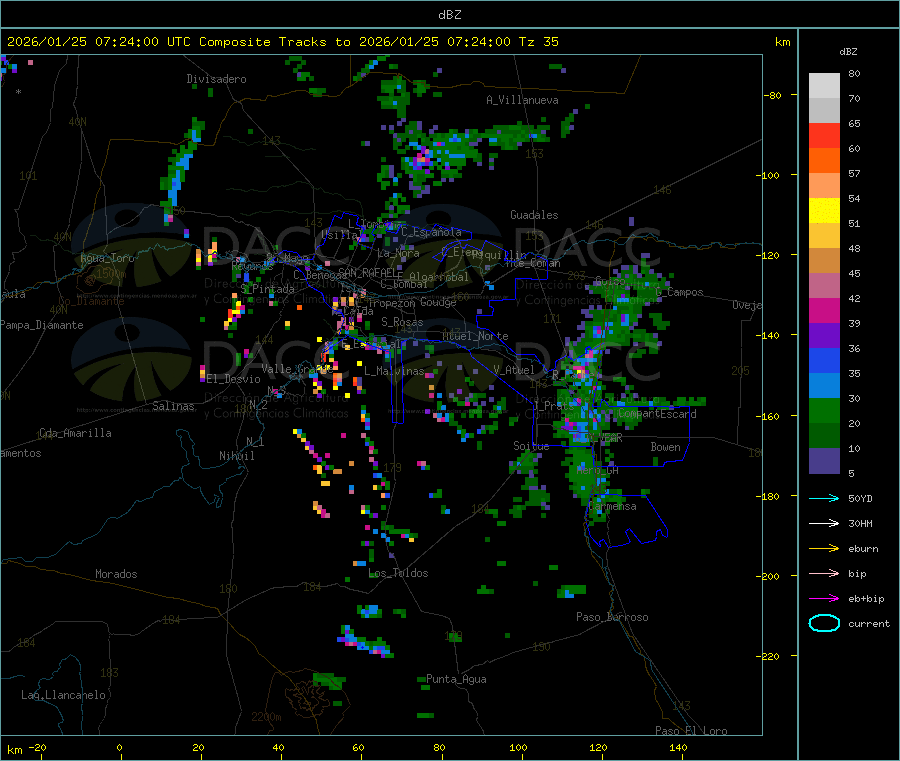This screenshot has width=900, height=761.
Task: Click the Paso_Barroso label
Action: coord(612,617)
